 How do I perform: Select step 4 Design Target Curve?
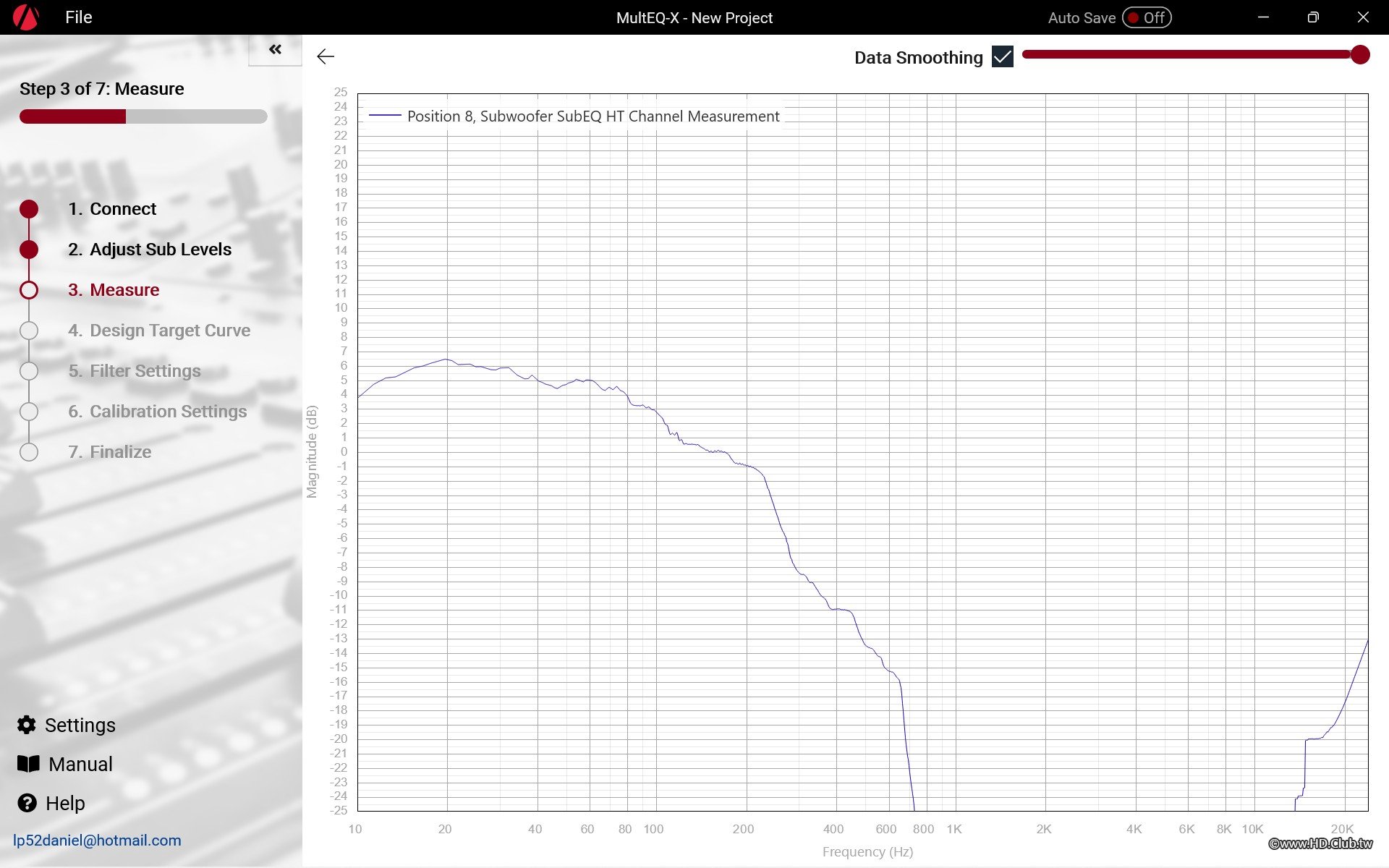159,331
